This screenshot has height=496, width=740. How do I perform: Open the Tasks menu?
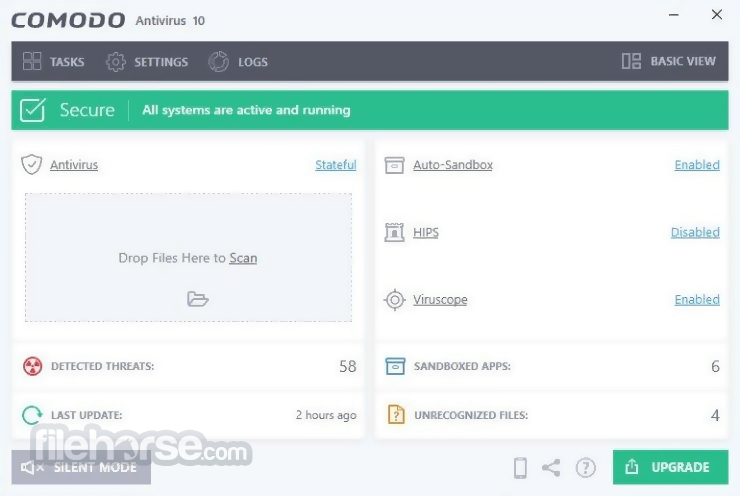(x=53, y=61)
